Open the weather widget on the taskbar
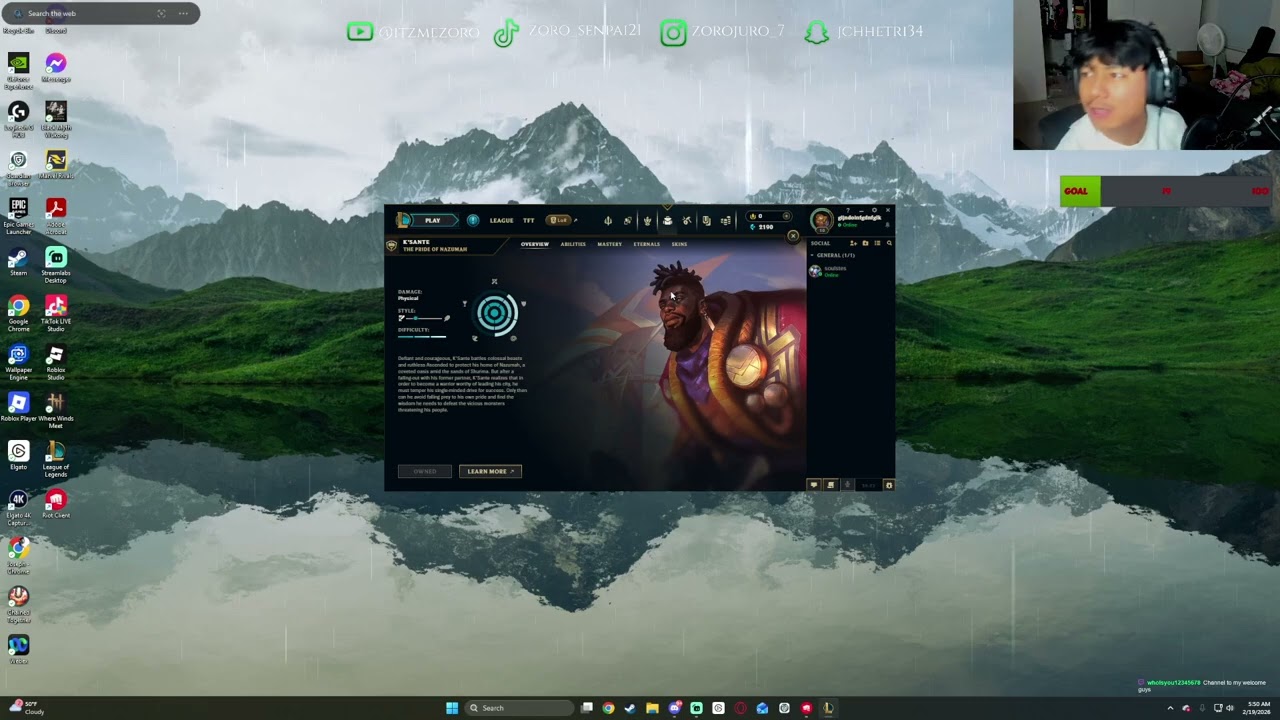This screenshot has width=1280, height=720. click(x=28, y=708)
